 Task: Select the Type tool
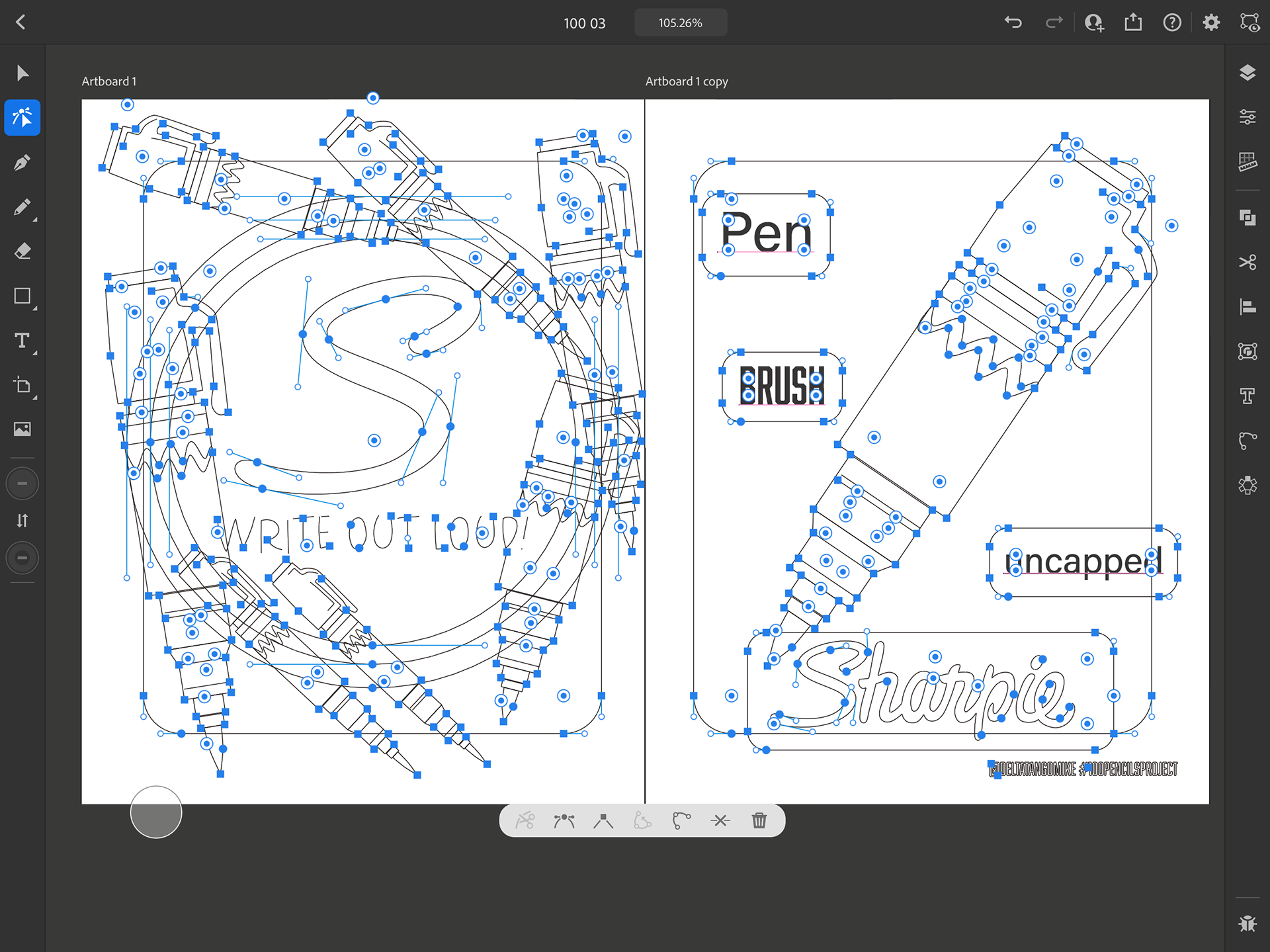(x=22, y=341)
